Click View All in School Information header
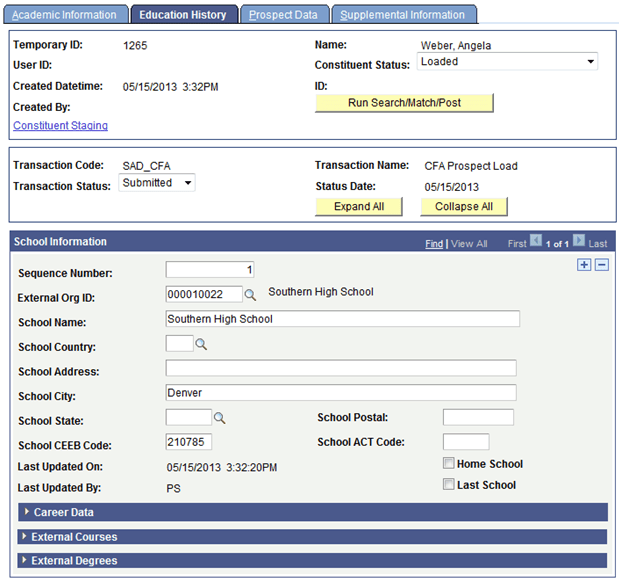Screen dimensions: 619x582 point(469,244)
